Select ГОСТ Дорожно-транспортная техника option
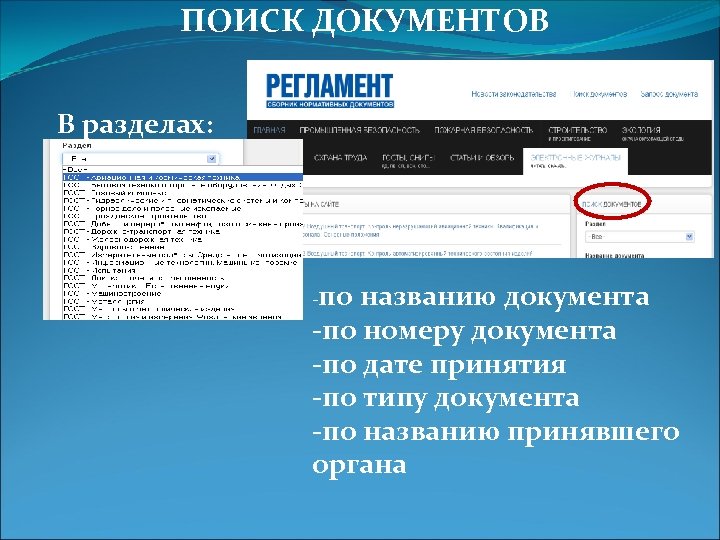 click(182, 232)
